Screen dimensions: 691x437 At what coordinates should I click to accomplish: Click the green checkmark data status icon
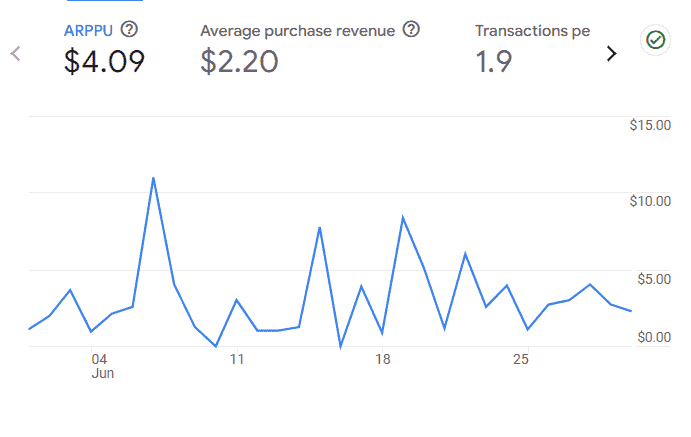[x=655, y=40]
